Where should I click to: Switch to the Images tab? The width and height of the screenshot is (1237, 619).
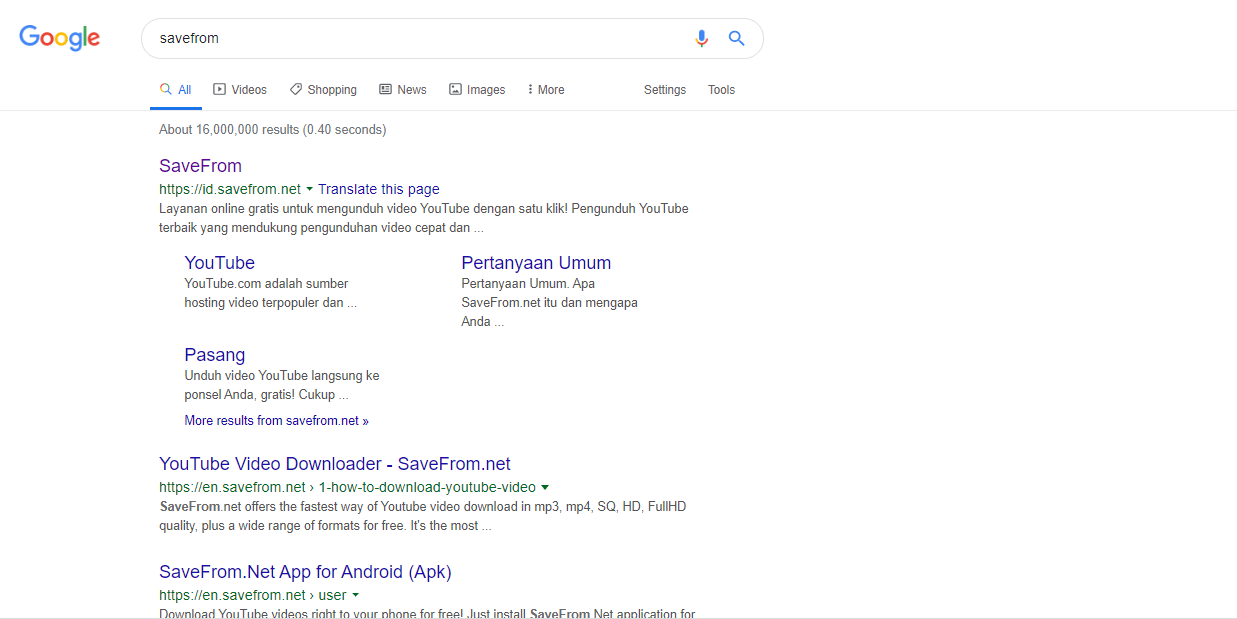(477, 90)
